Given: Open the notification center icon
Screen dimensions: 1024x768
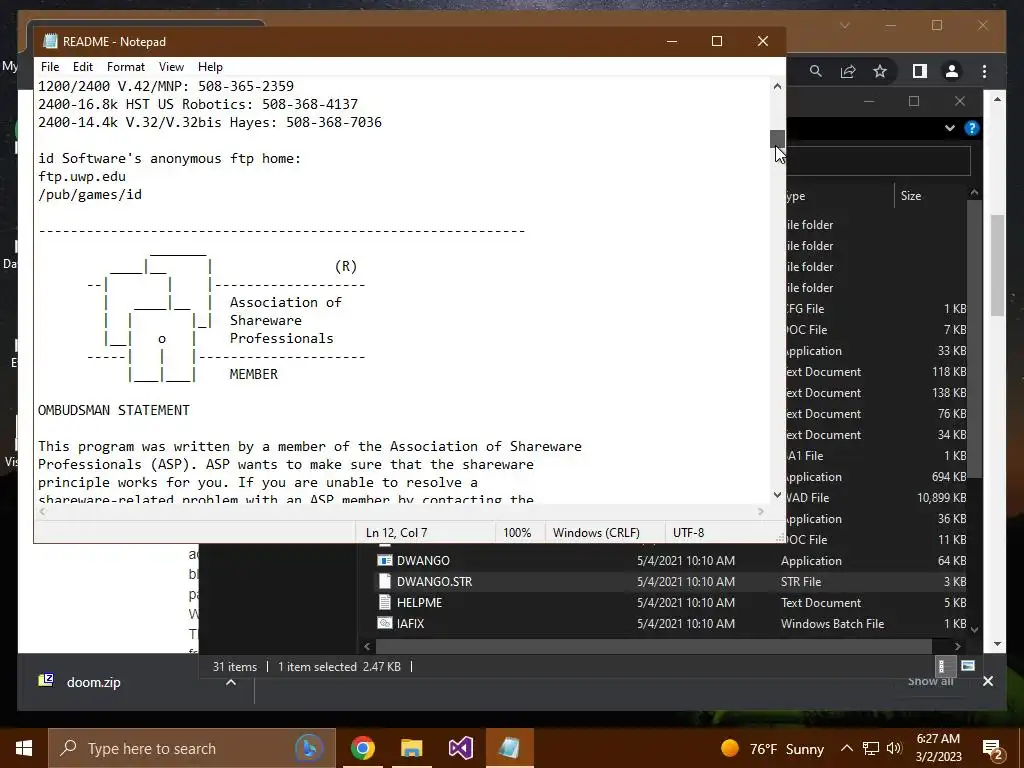Looking at the screenshot, I should pos(993,748).
